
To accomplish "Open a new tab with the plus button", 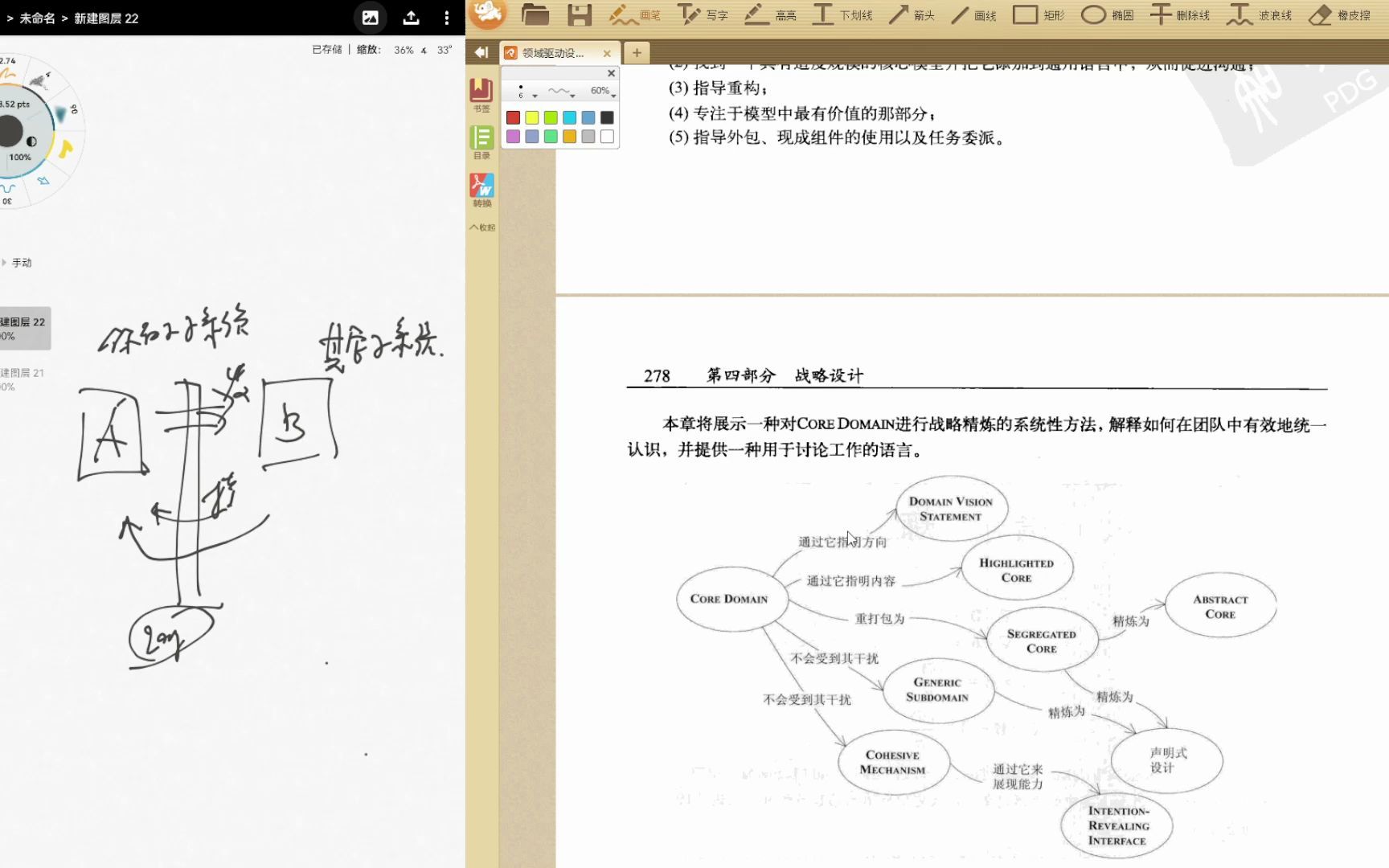I will [x=637, y=53].
